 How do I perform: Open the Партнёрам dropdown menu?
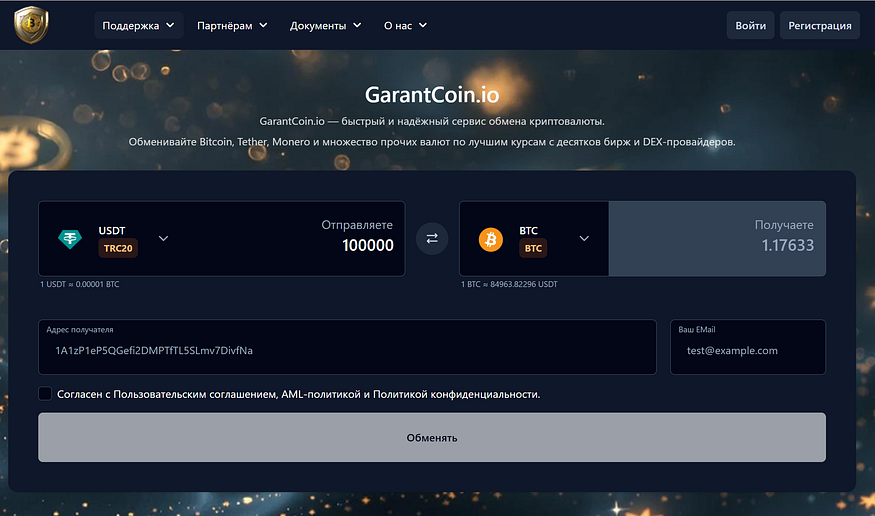point(232,26)
